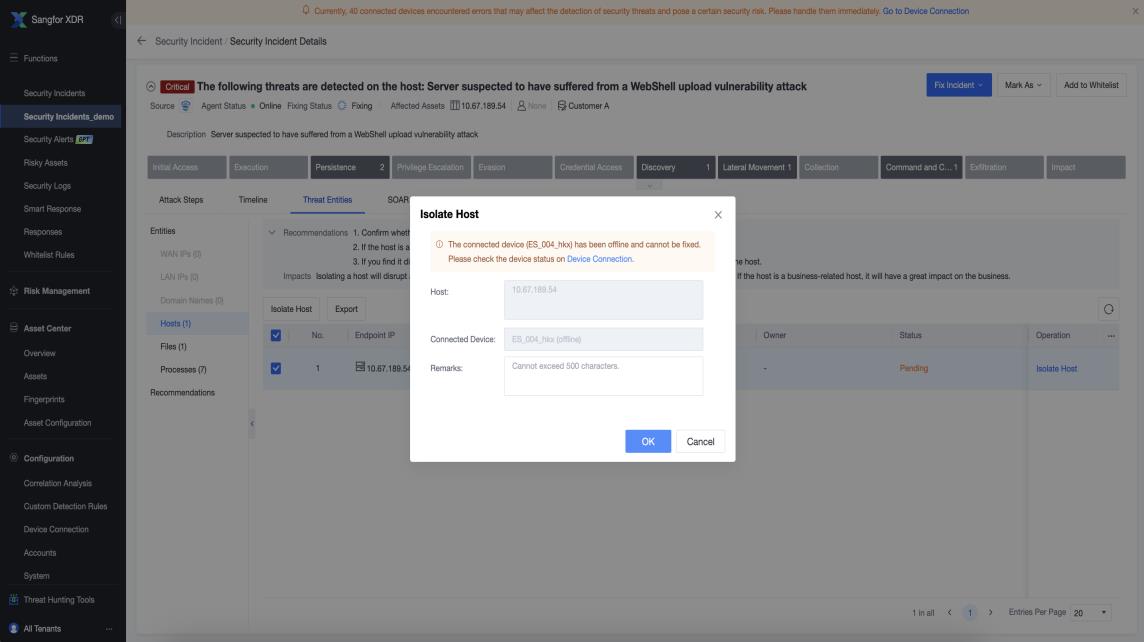Image resolution: width=1144 pixels, height=642 pixels.
Task: Click the Functions menu icon
Action: tap(13, 58)
